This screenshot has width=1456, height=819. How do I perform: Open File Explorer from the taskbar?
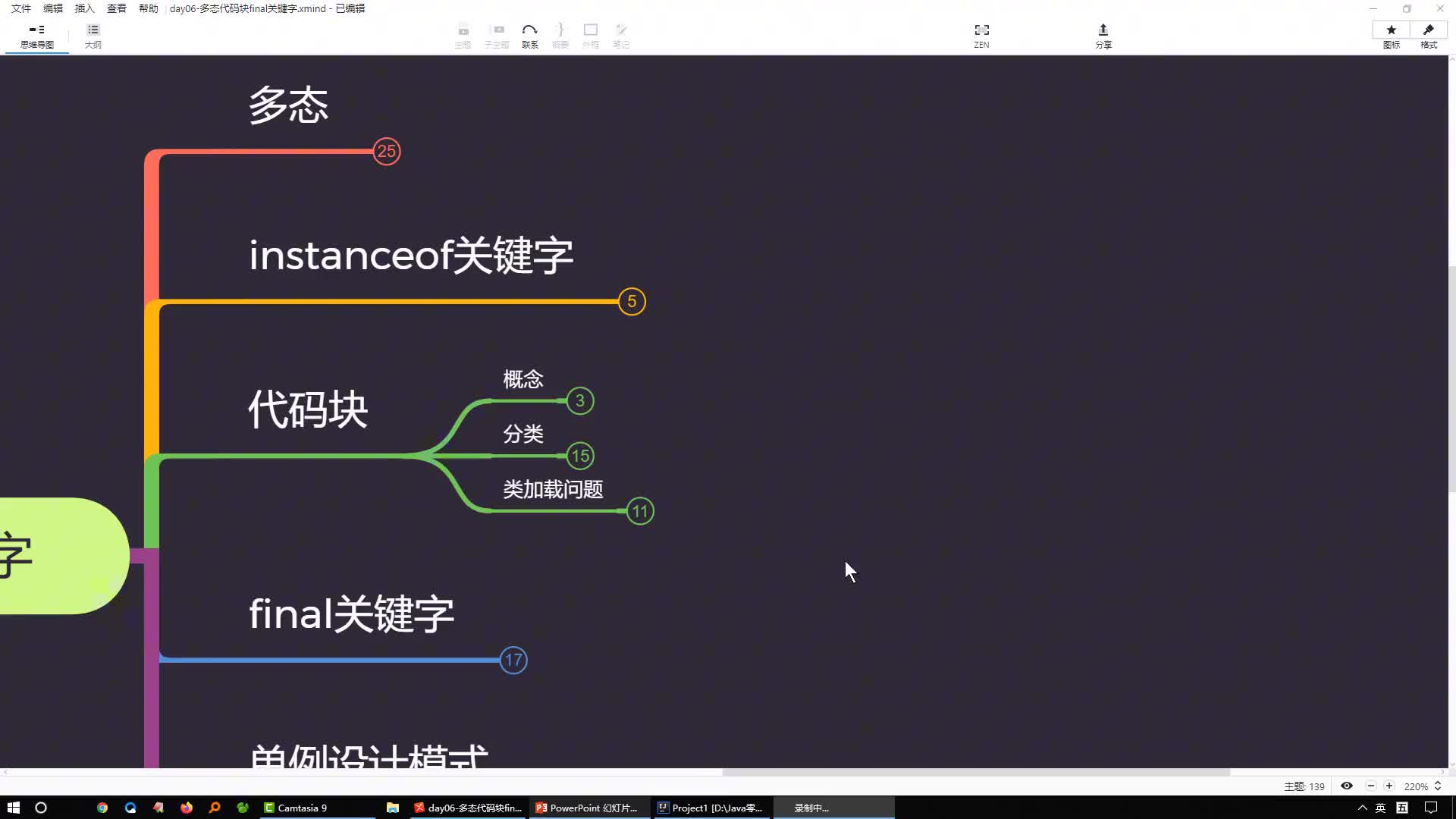pos(393,808)
